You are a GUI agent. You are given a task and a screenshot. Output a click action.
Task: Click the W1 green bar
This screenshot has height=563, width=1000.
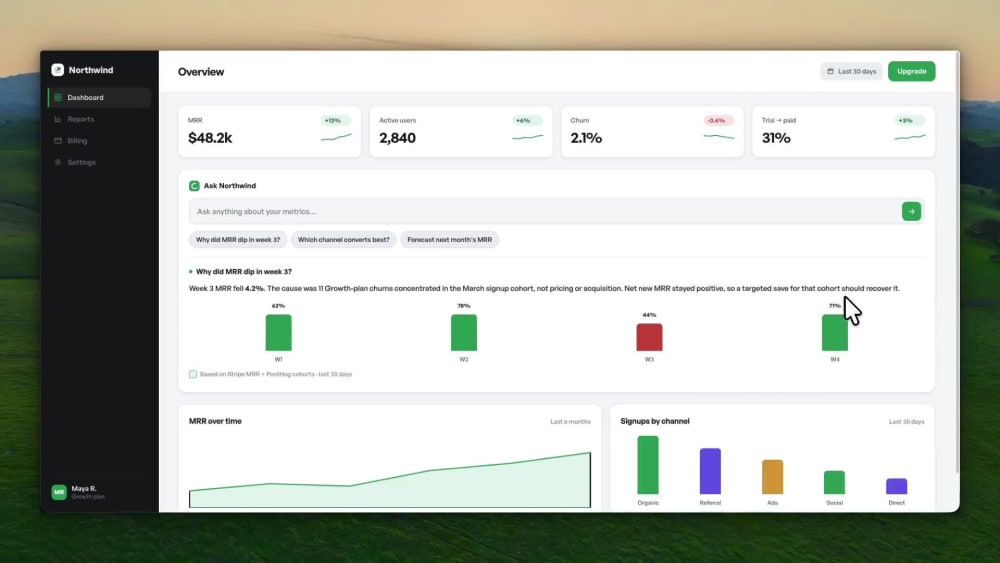coord(279,332)
